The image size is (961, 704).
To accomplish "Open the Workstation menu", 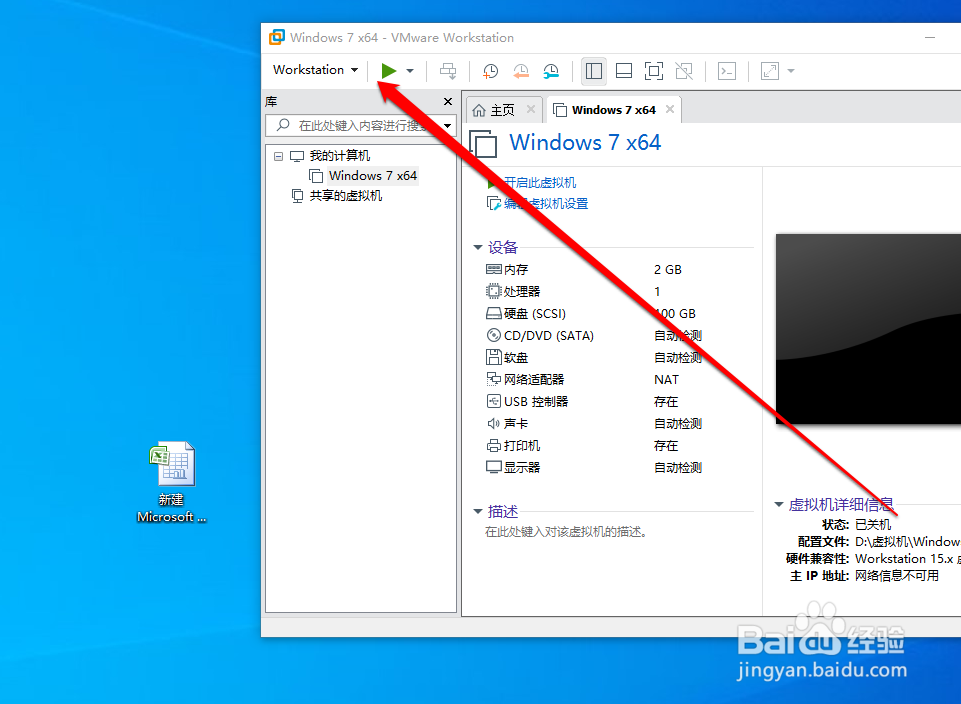I will coord(315,70).
